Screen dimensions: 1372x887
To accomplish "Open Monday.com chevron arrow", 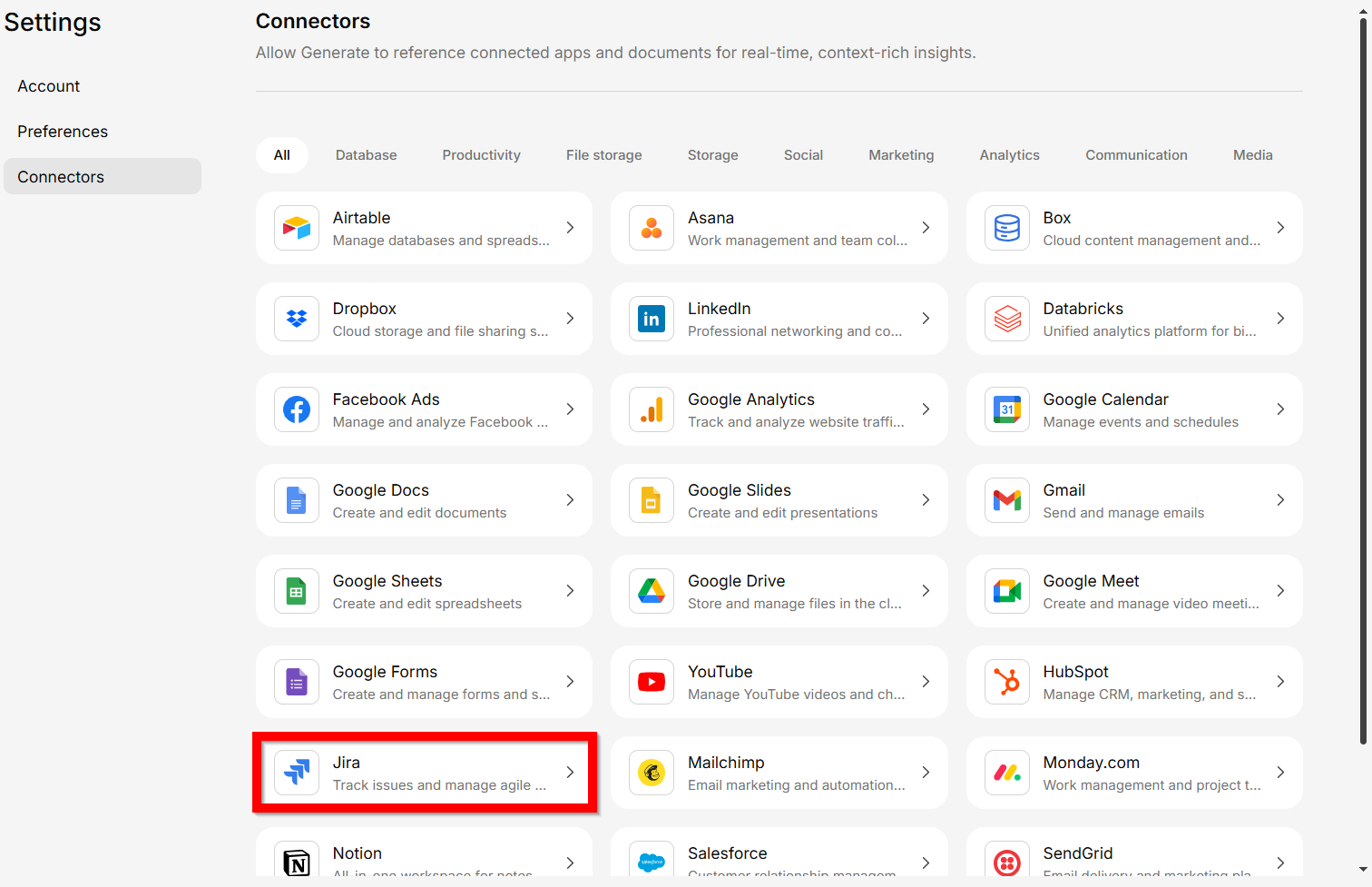I will (1280, 773).
